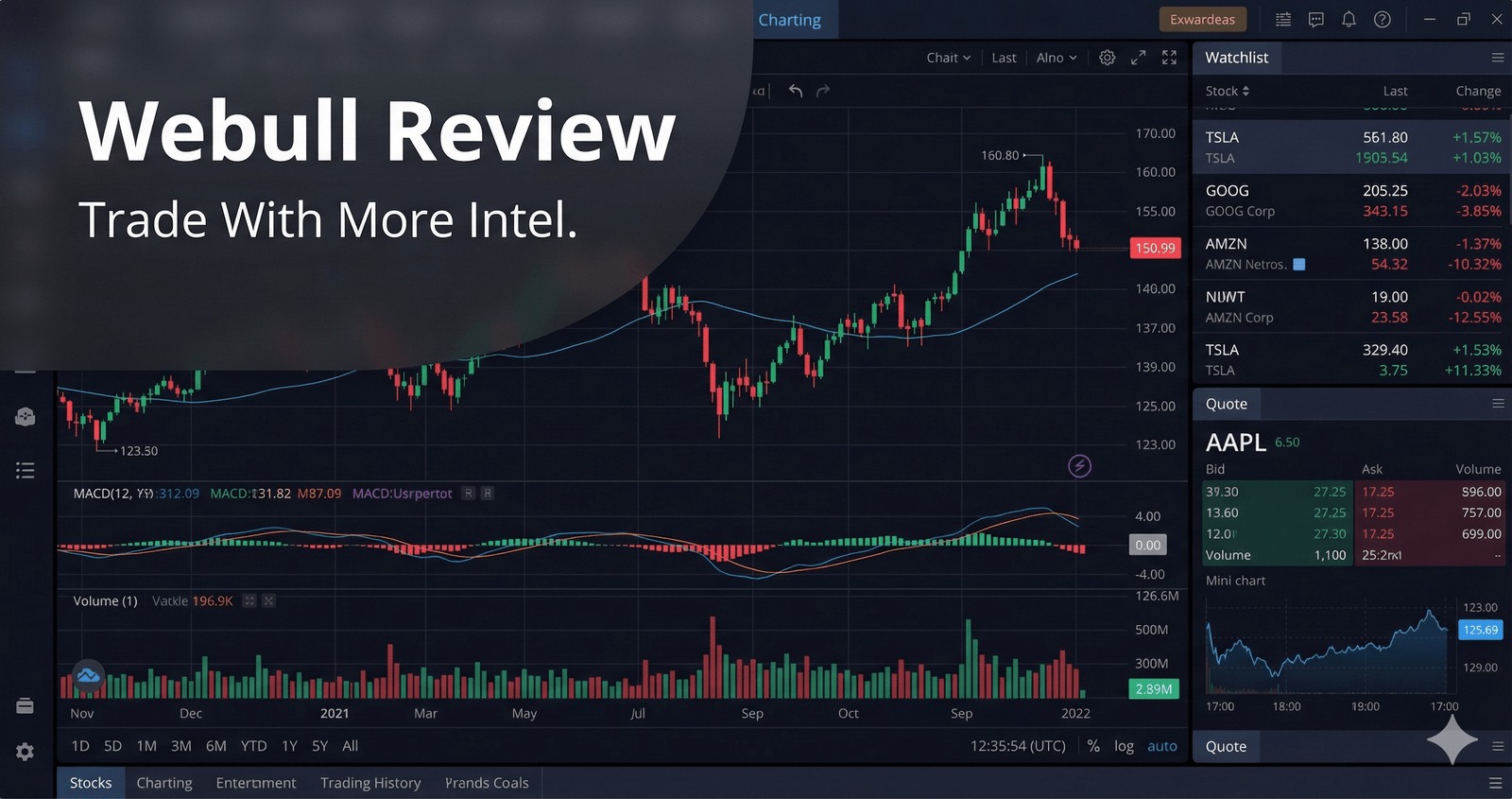The width and height of the screenshot is (1512, 799).
Task: Toggle percent scale on chart
Action: (1093, 746)
